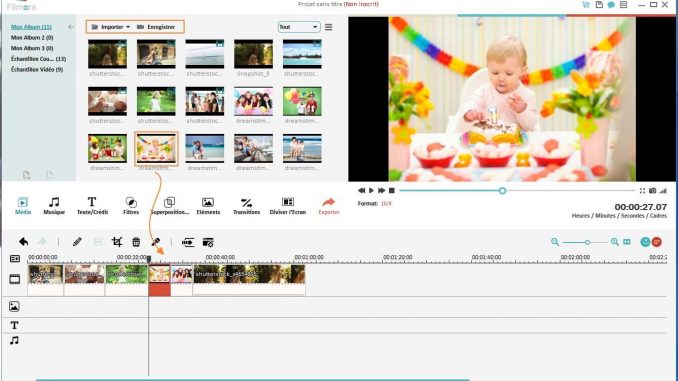Click the preview play button
The height and width of the screenshot is (381, 678).
371,190
